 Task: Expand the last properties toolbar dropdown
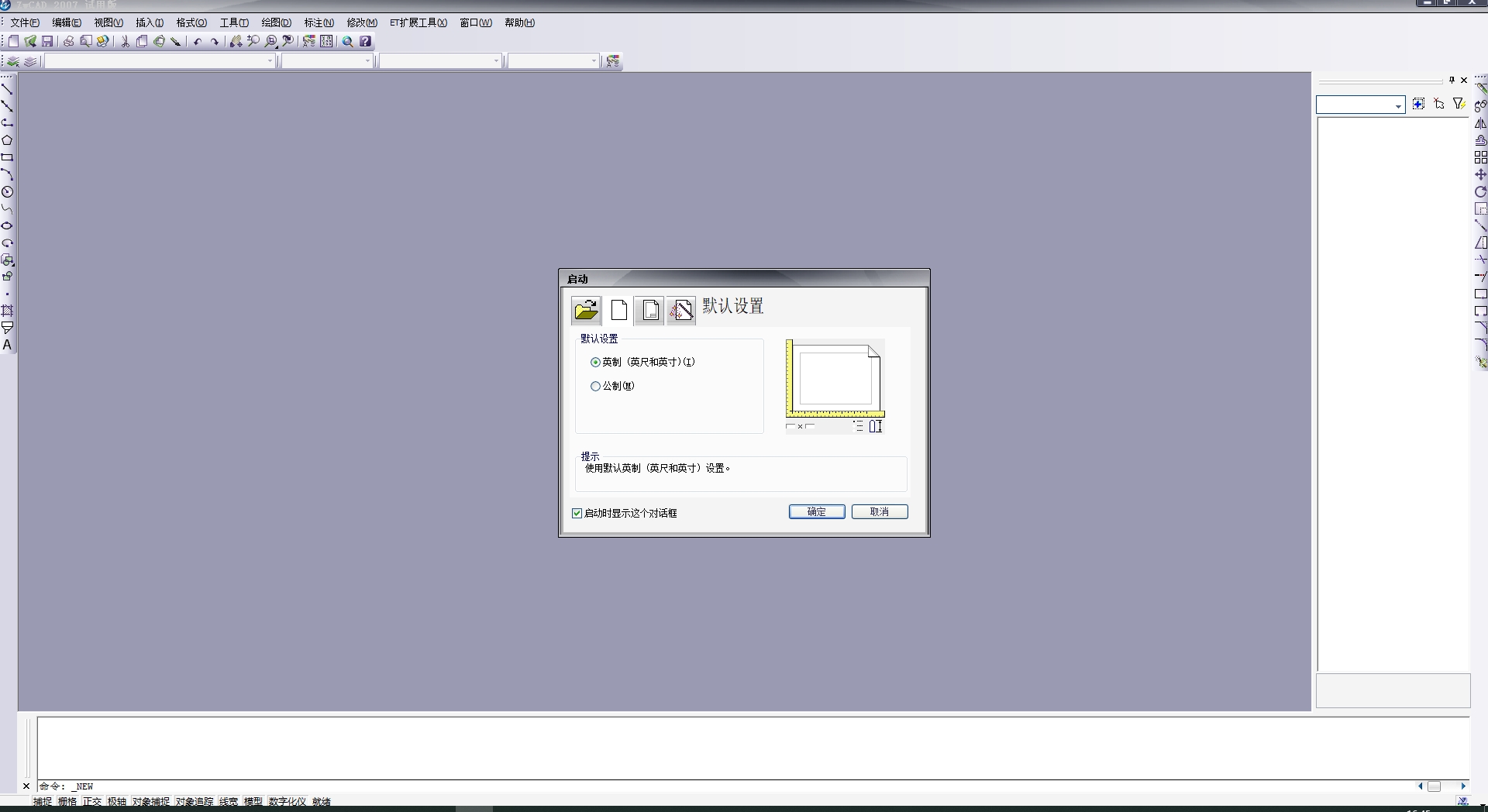click(594, 61)
